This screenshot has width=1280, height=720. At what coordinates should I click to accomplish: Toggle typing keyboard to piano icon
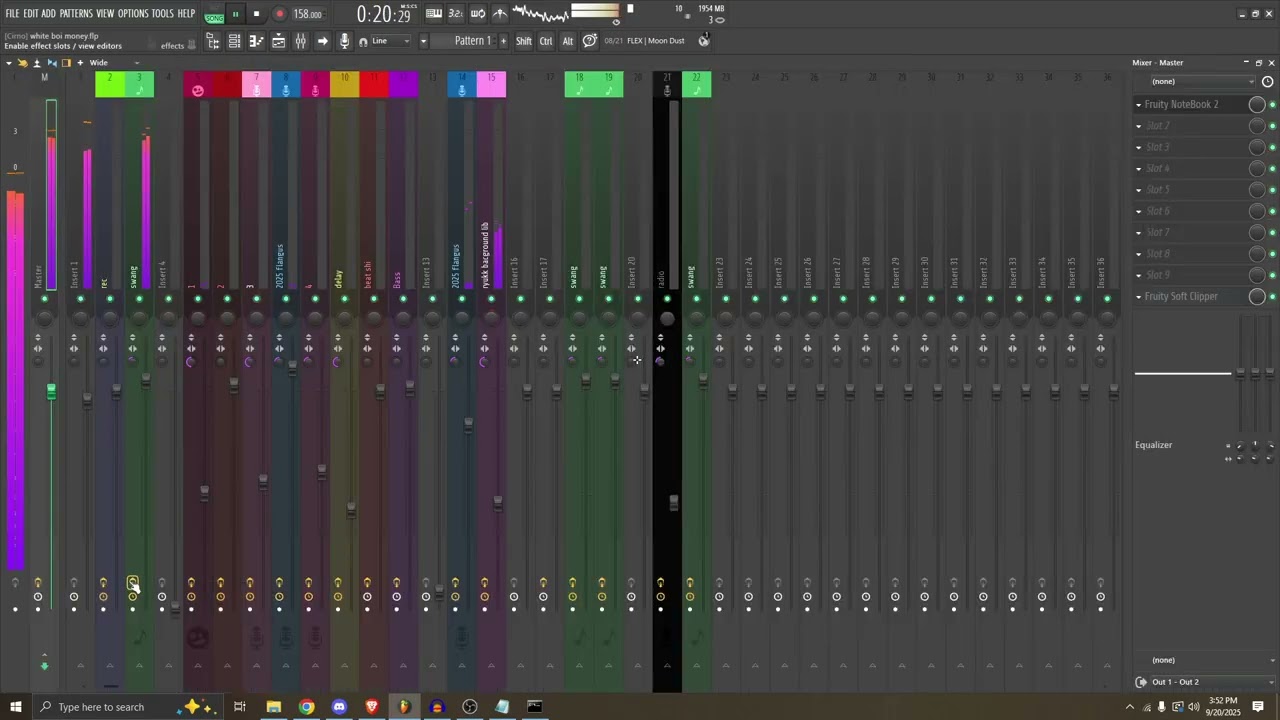(434, 14)
